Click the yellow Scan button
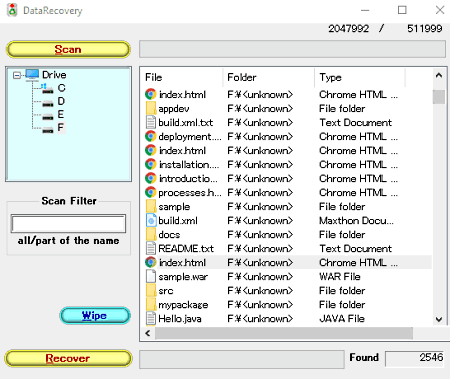This screenshot has width=450, height=379. 68,49
